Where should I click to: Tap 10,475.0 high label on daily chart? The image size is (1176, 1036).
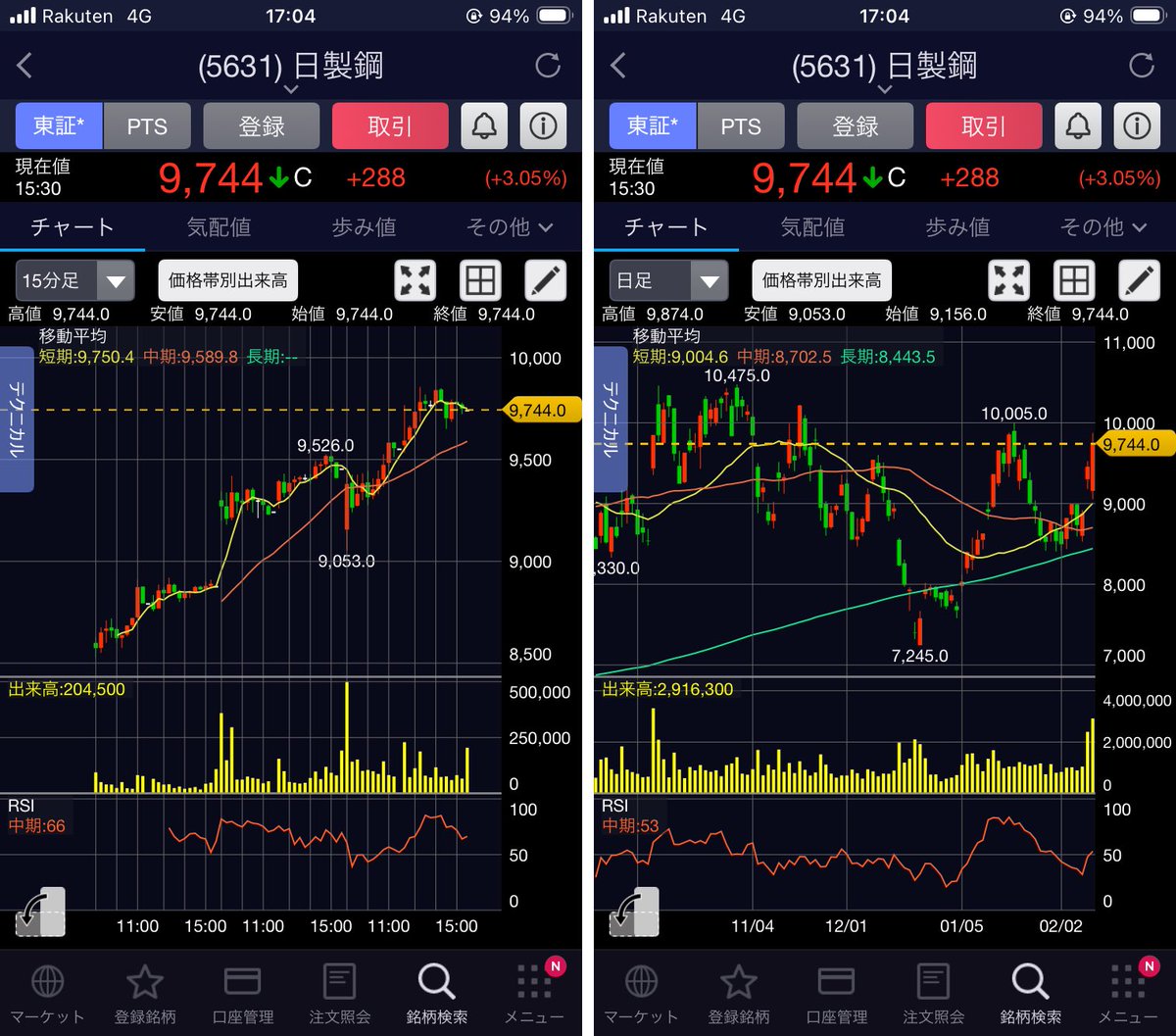tap(737, 375)
